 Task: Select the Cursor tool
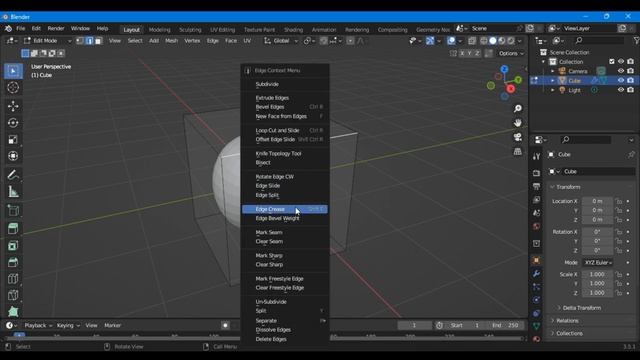click(x=13, y=88)
